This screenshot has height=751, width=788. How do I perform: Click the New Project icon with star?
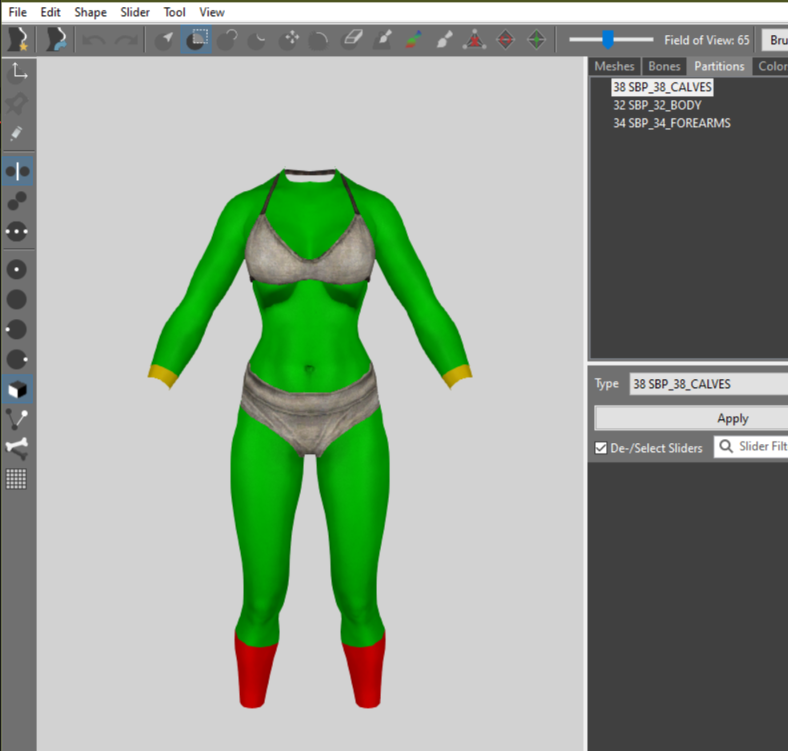point(18,40)
